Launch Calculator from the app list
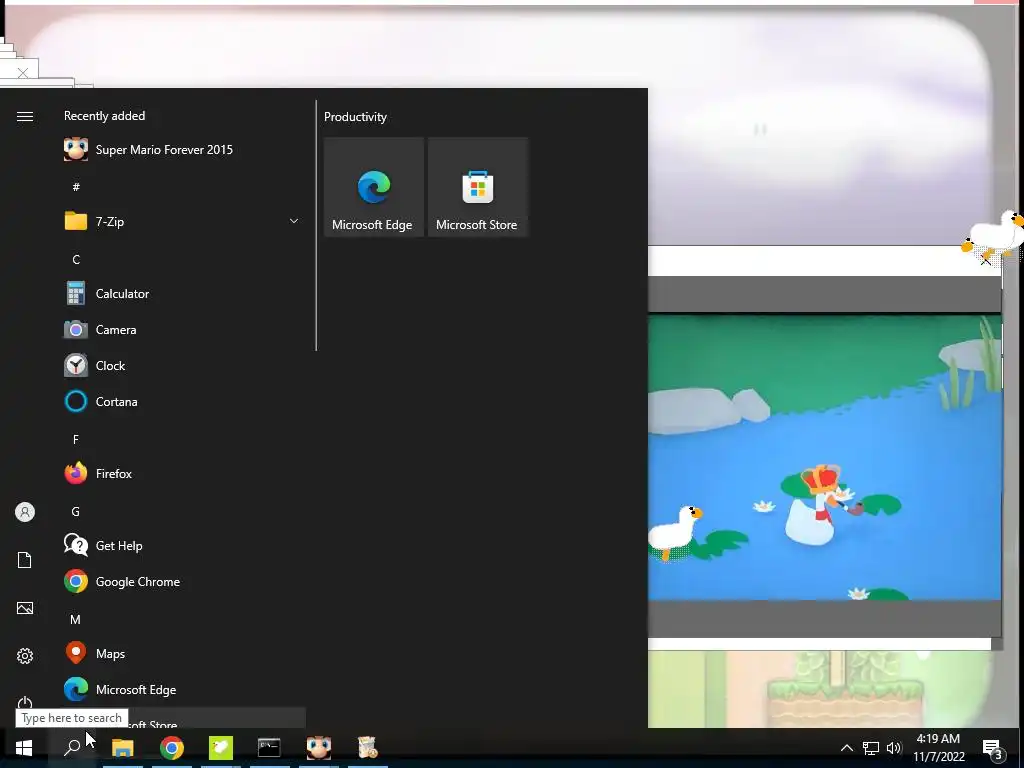Screen dimensions: 1024x768 coord(184,294)
